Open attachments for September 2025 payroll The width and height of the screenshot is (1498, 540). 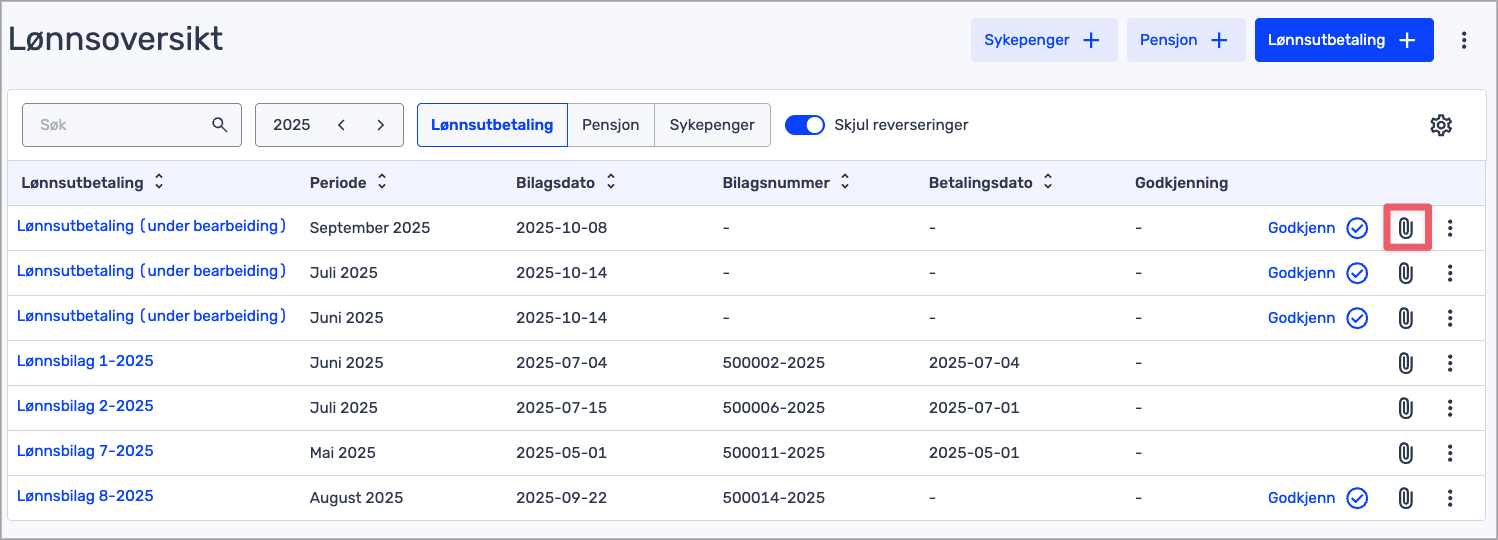point(1405,228)
